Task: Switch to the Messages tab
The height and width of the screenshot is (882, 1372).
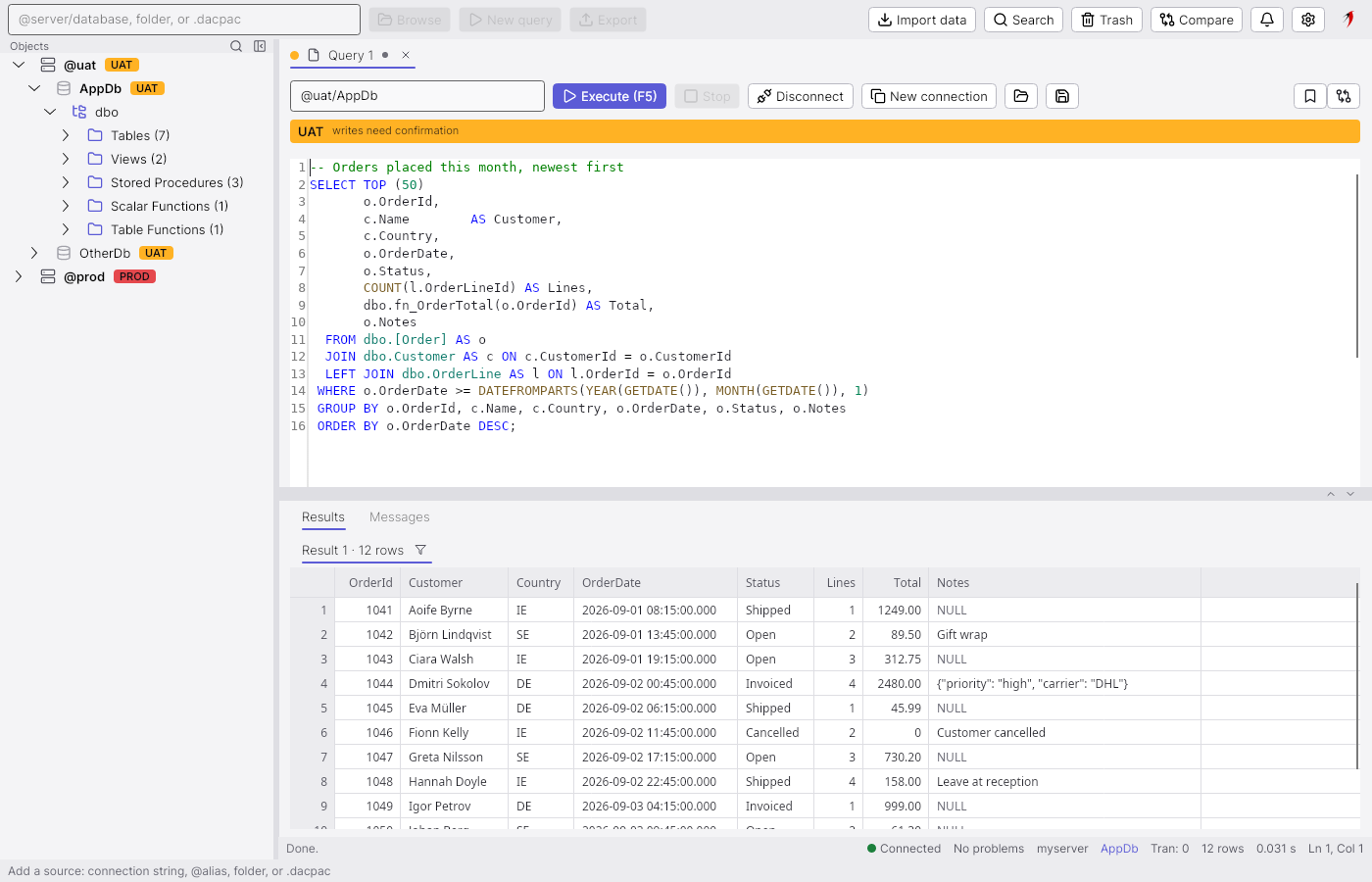Action: (x=399, y=516)
